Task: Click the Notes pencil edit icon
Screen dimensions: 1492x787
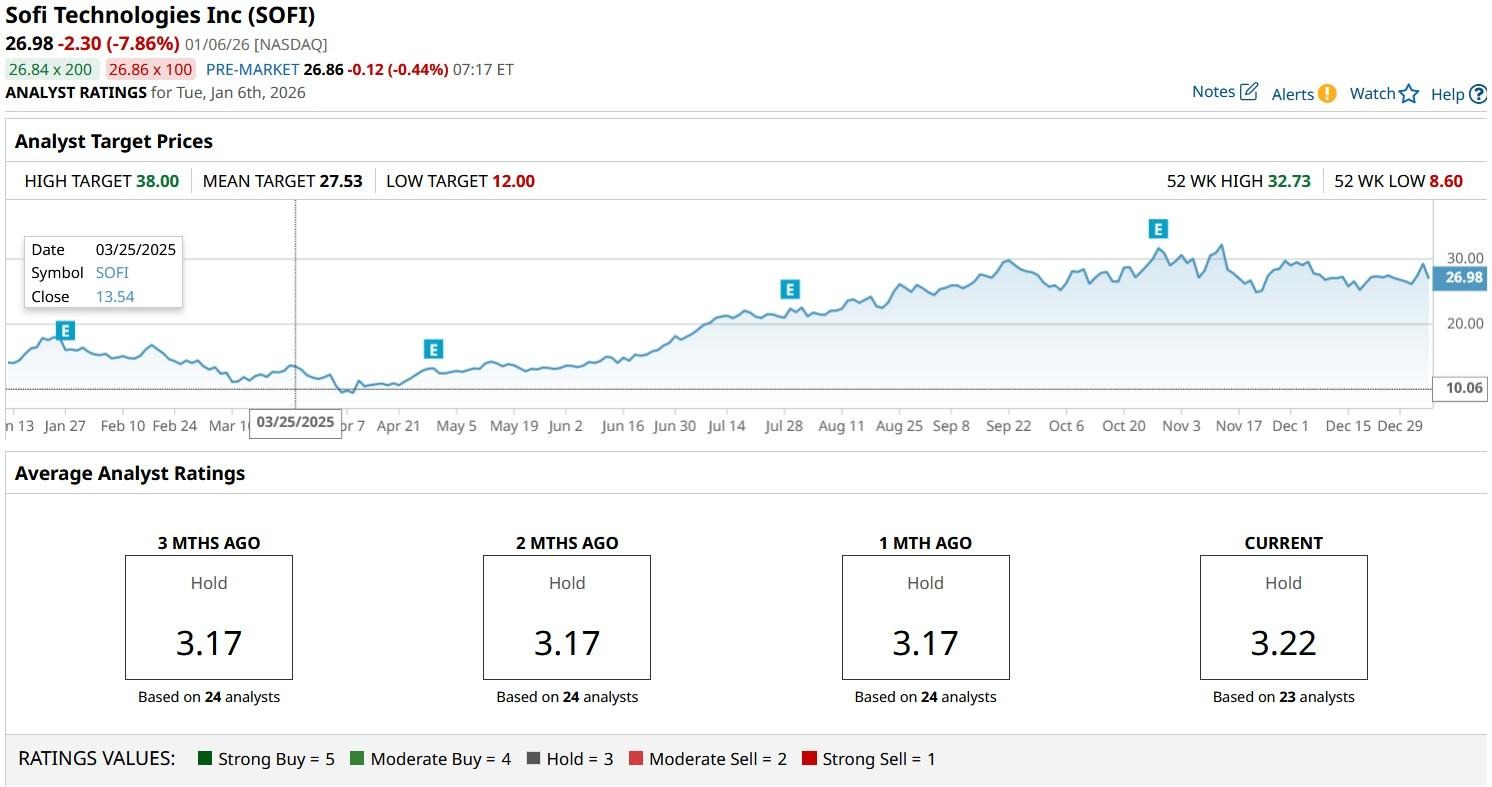Action: click(x=1249, y=92)
